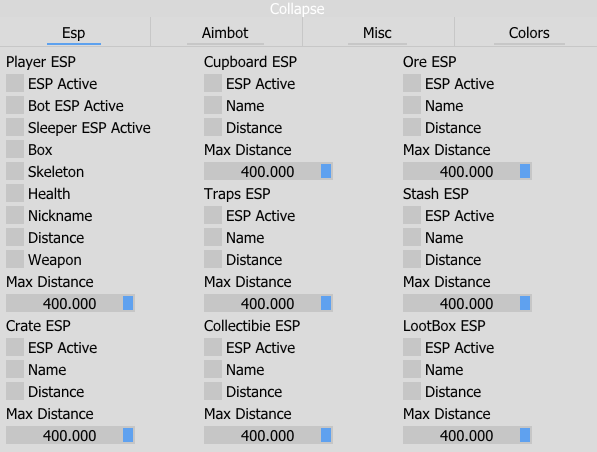Toggle the Health checkbox
The width and height of the screenshot is (597, 452).
[x=15, y=194]
